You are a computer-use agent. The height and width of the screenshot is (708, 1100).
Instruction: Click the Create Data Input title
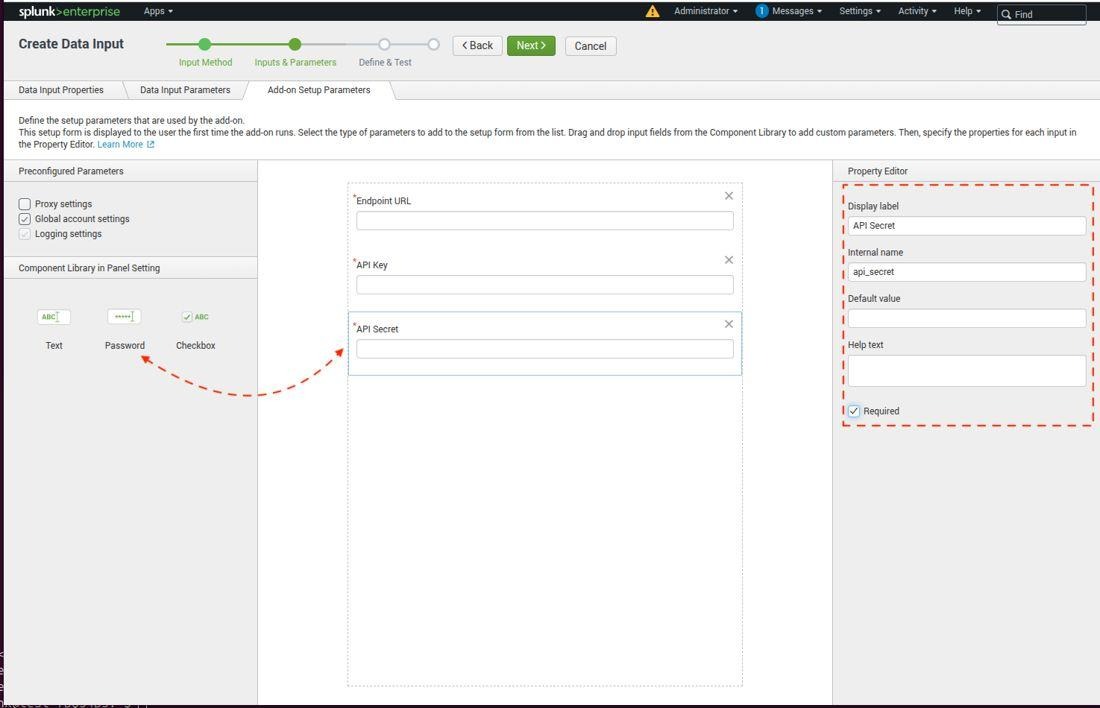coord(71,44)
